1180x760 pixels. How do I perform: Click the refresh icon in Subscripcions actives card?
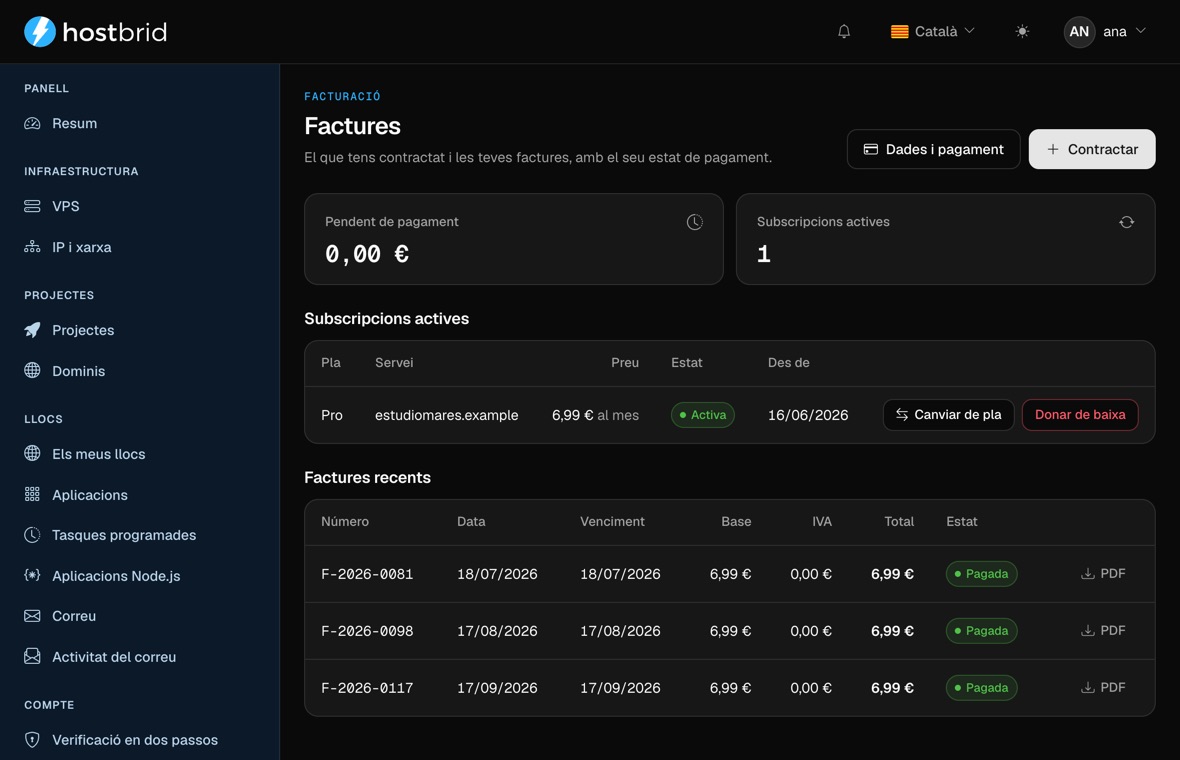click(x=1127, y=222)
